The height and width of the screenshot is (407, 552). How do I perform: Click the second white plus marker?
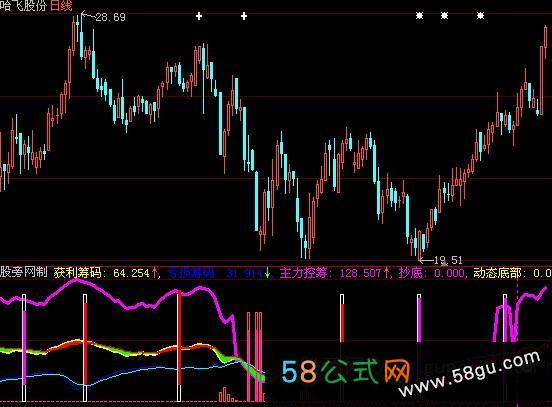[244, 16]
